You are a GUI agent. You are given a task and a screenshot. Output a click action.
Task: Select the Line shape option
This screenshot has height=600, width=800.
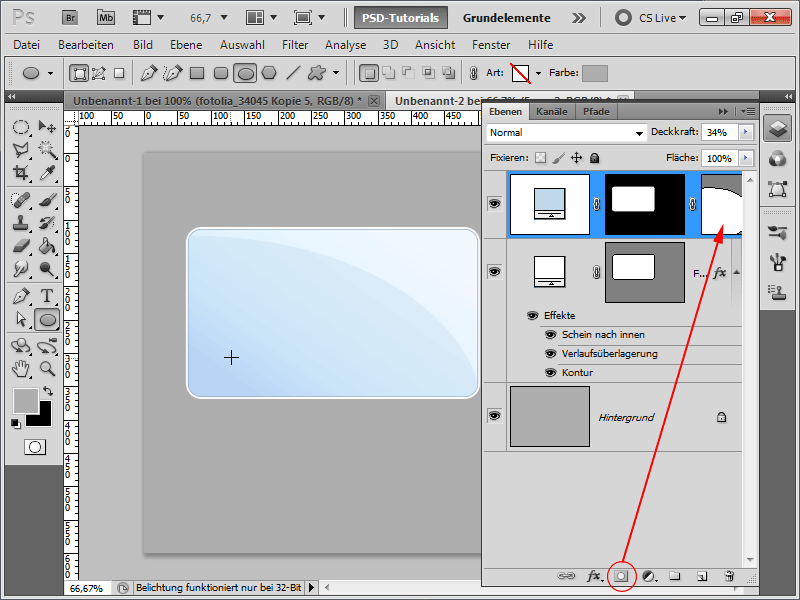293,73
